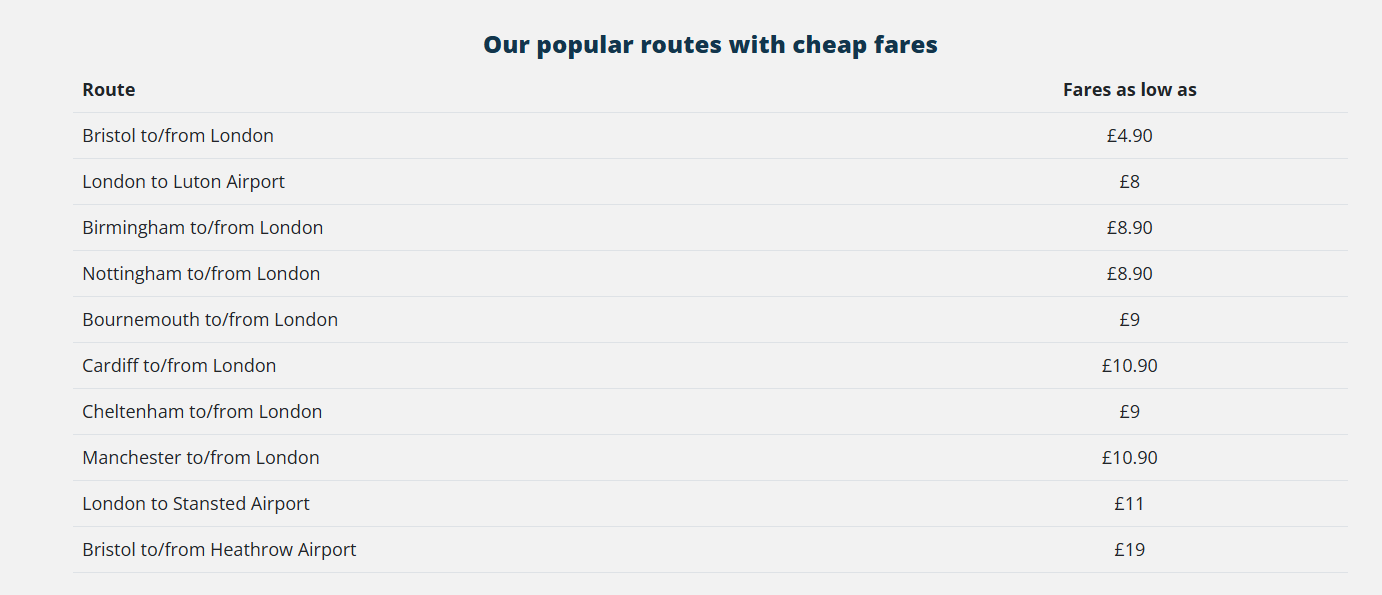Viewport: 1382px width, 595px height.
Task: Click the London to Stansted Airport route
Action: click(196, 504)
